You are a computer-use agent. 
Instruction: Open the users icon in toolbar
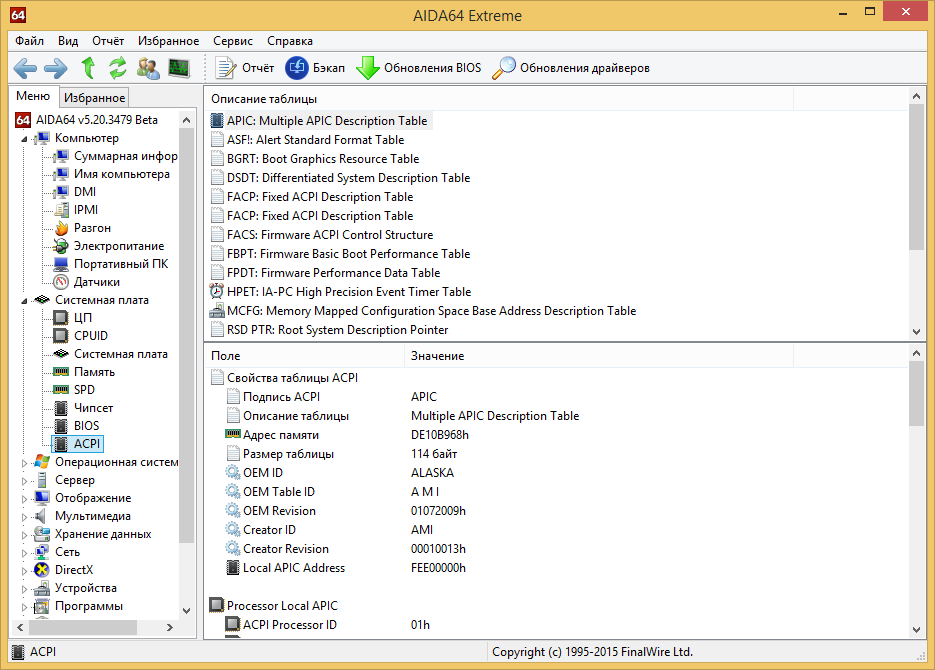click(148, 68)
